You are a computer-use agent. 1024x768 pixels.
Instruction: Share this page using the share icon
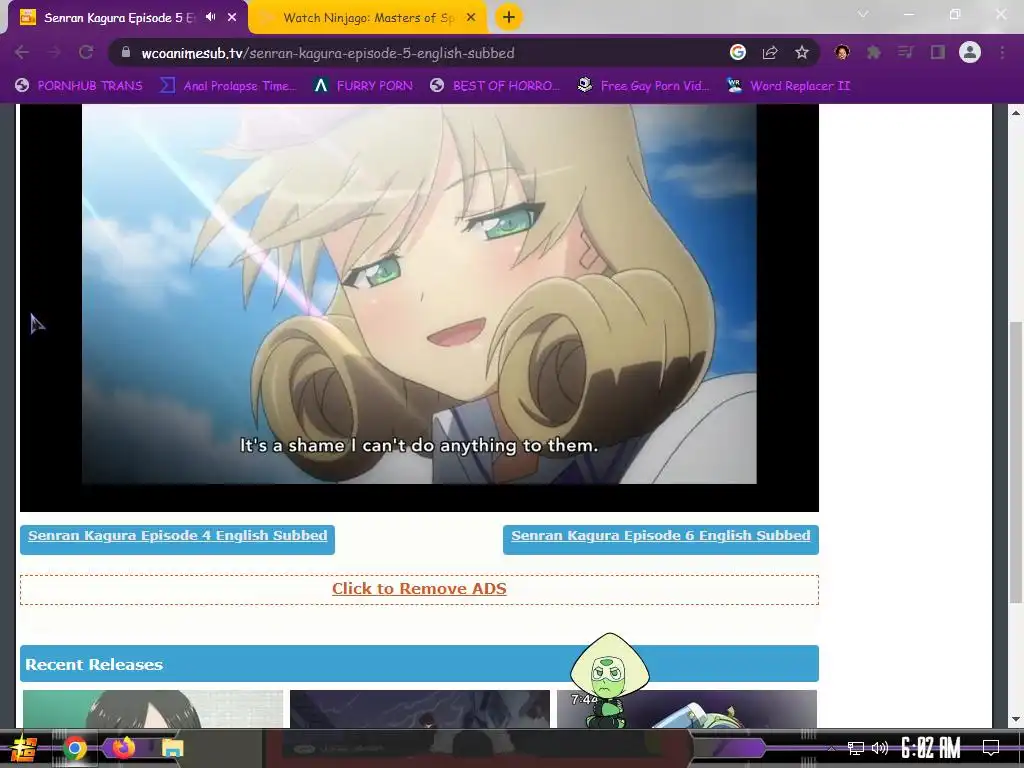tap(770, 52)
